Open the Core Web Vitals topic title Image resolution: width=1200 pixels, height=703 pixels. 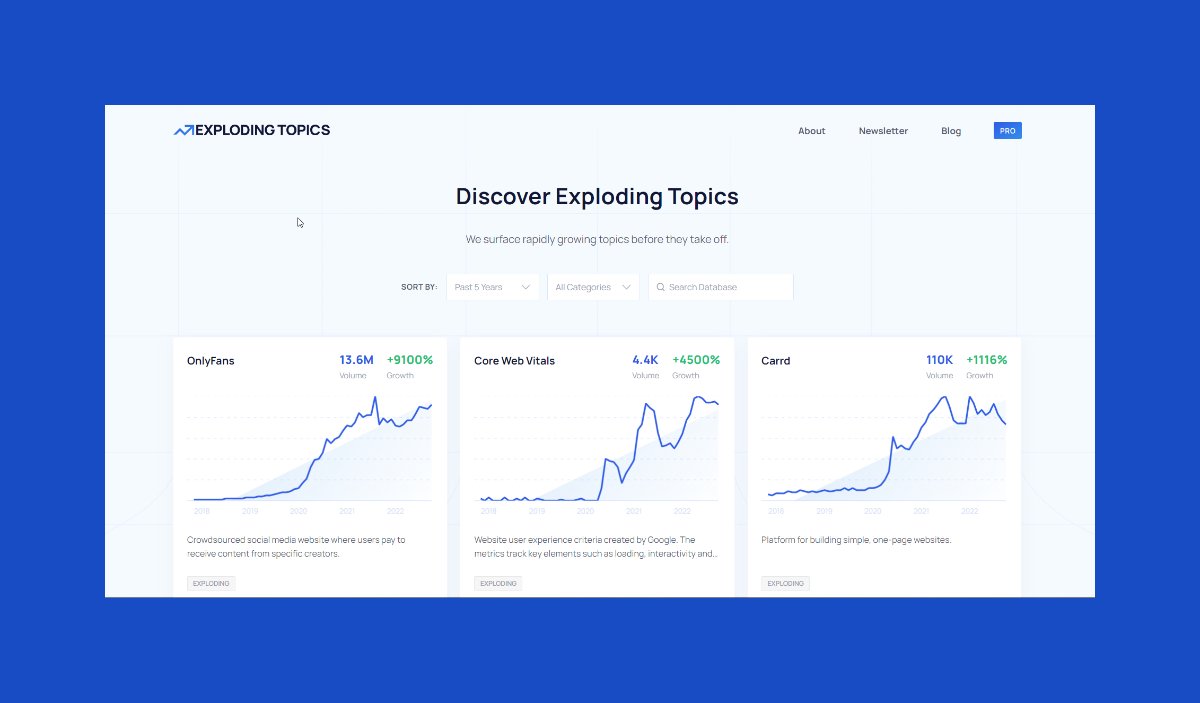pyautogui.click(x=514, y=361)
